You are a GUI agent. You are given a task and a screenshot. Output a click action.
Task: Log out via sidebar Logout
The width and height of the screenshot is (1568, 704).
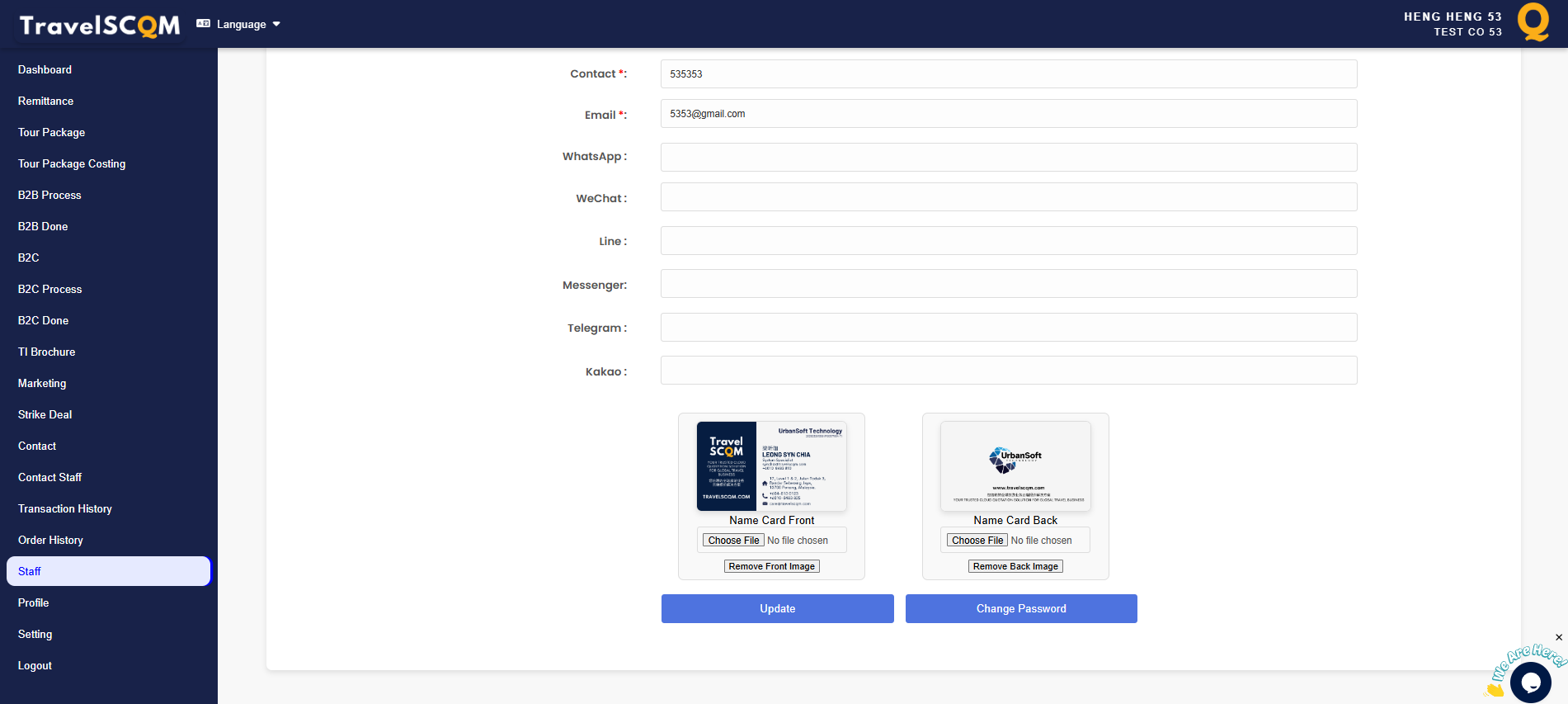point(35,666)
